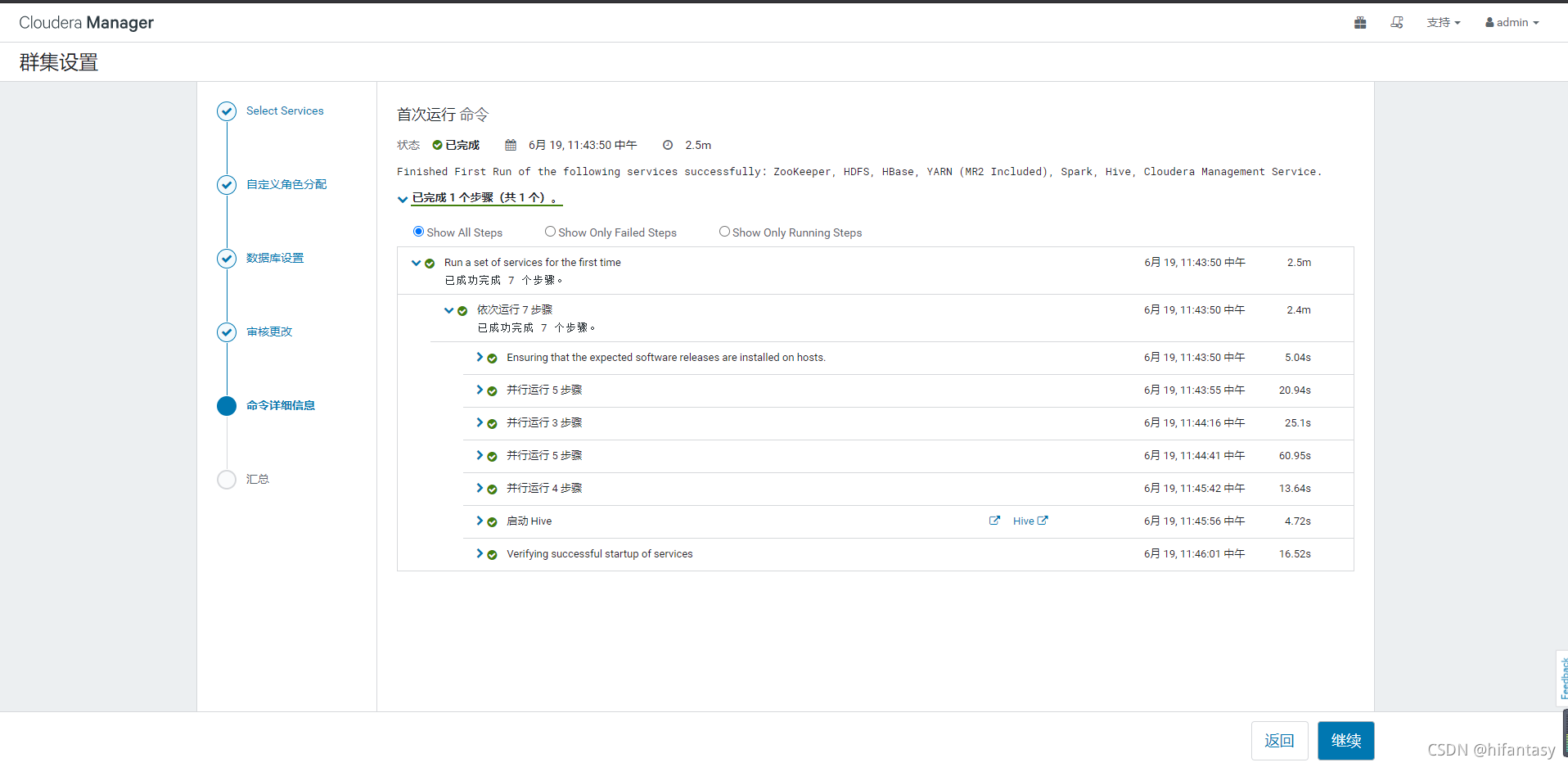Open the external link icon left of Hive

point(994,521)
